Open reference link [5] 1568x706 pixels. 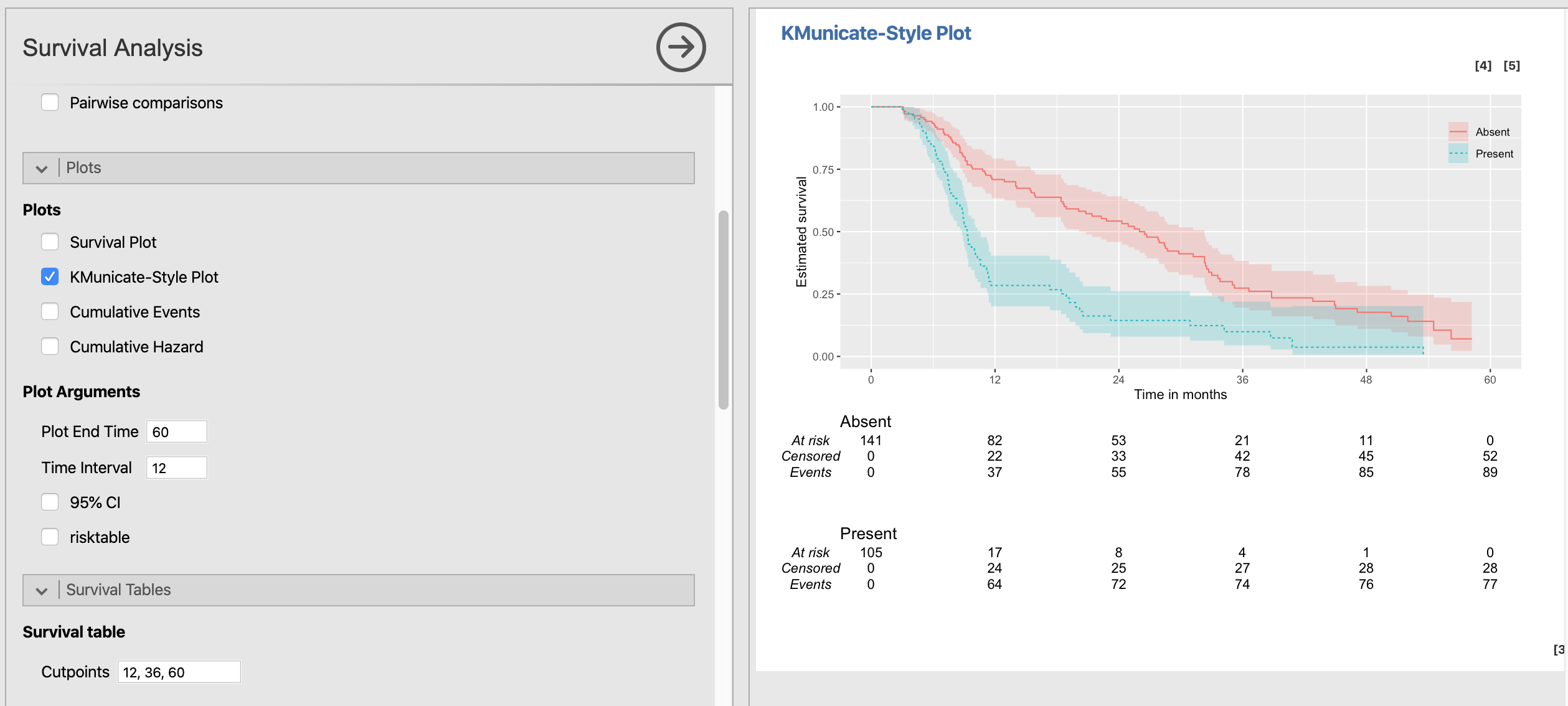point(1511,66)
